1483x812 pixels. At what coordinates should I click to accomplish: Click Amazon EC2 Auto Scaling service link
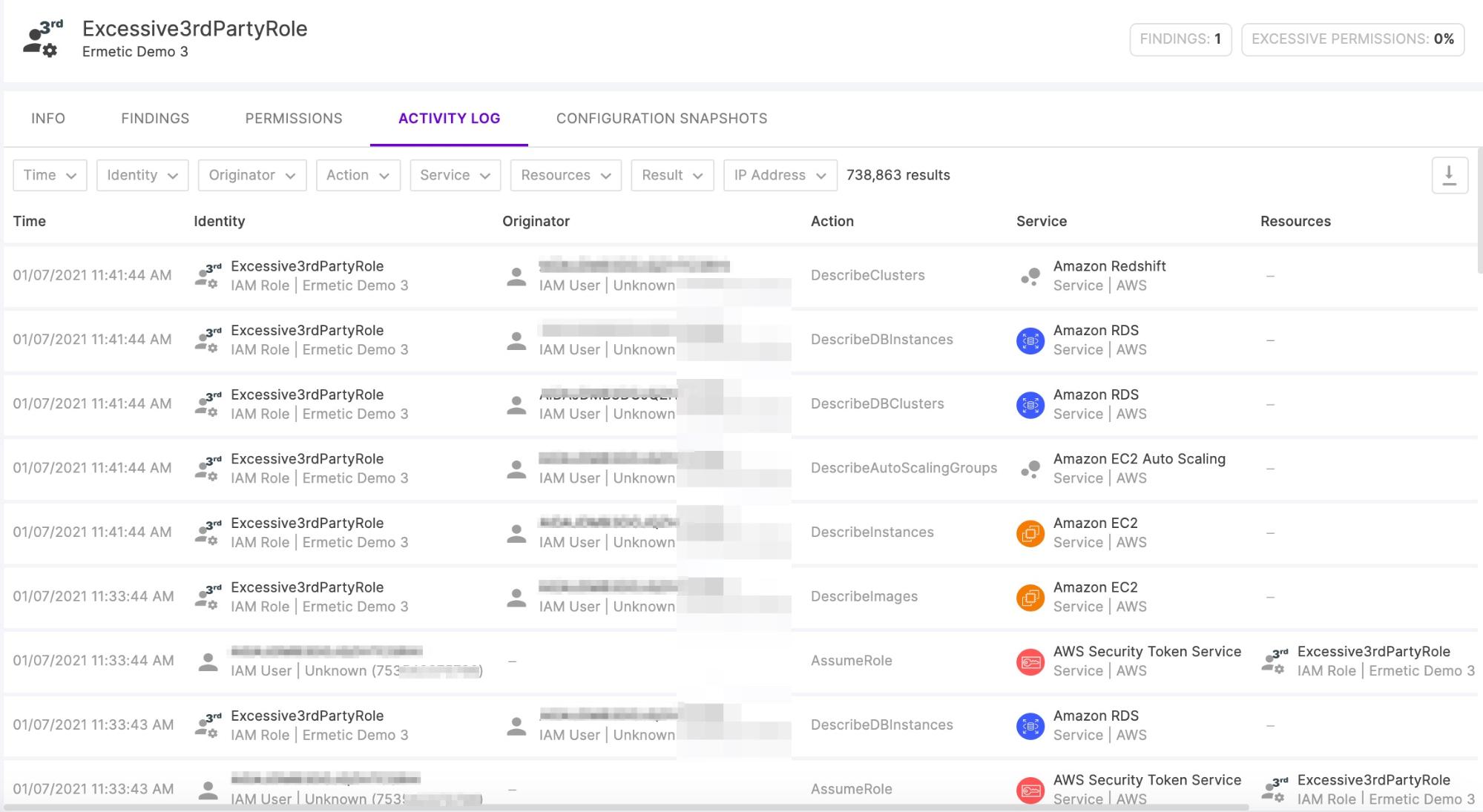coord(1140,459)
